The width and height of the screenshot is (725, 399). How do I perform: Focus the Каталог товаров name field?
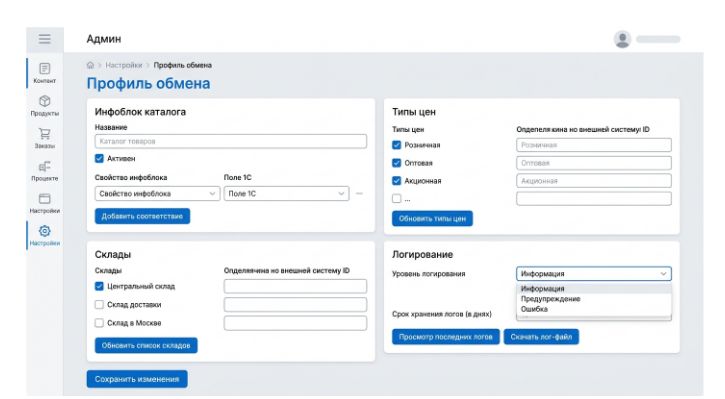[231, 141]
